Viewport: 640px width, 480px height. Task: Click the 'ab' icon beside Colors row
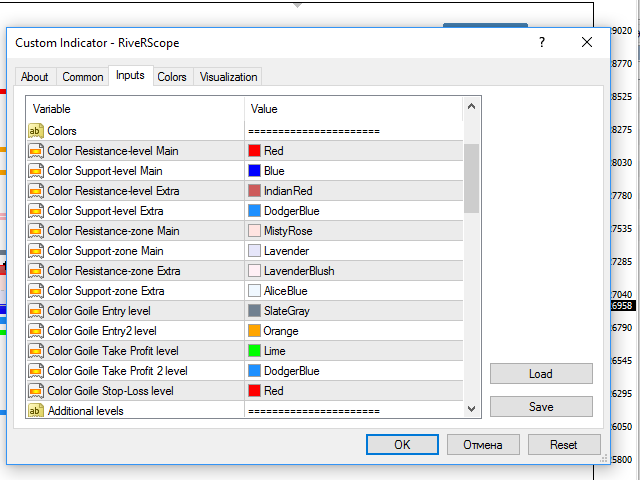point(35,131)
